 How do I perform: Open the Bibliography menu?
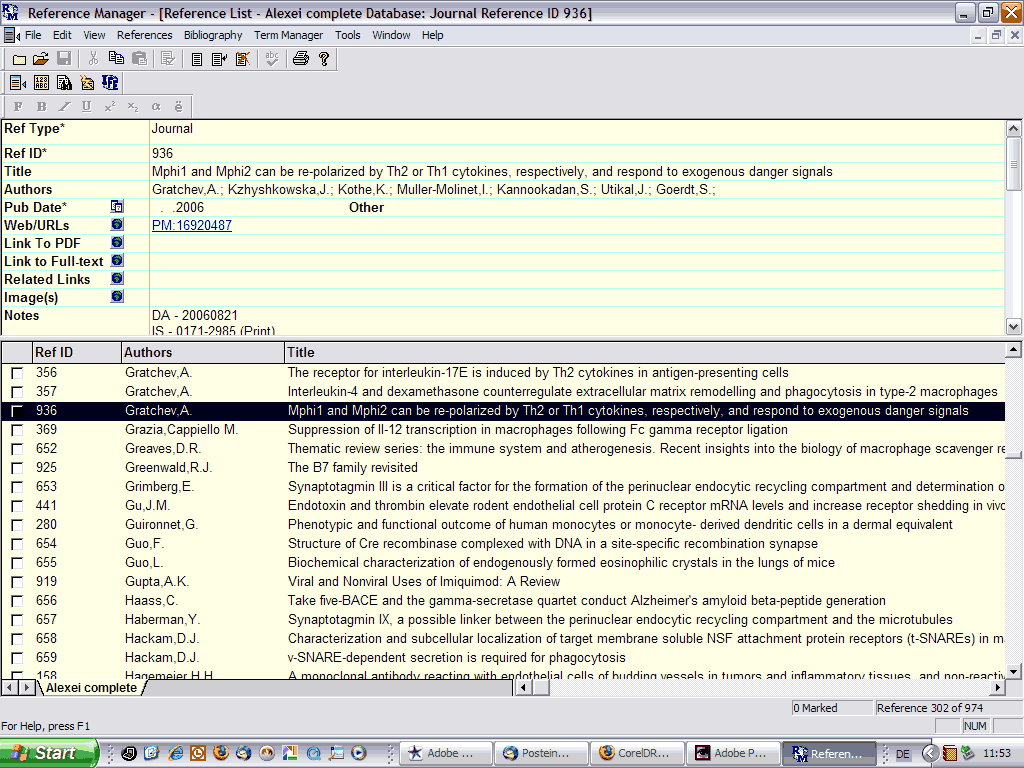point(213,35)
